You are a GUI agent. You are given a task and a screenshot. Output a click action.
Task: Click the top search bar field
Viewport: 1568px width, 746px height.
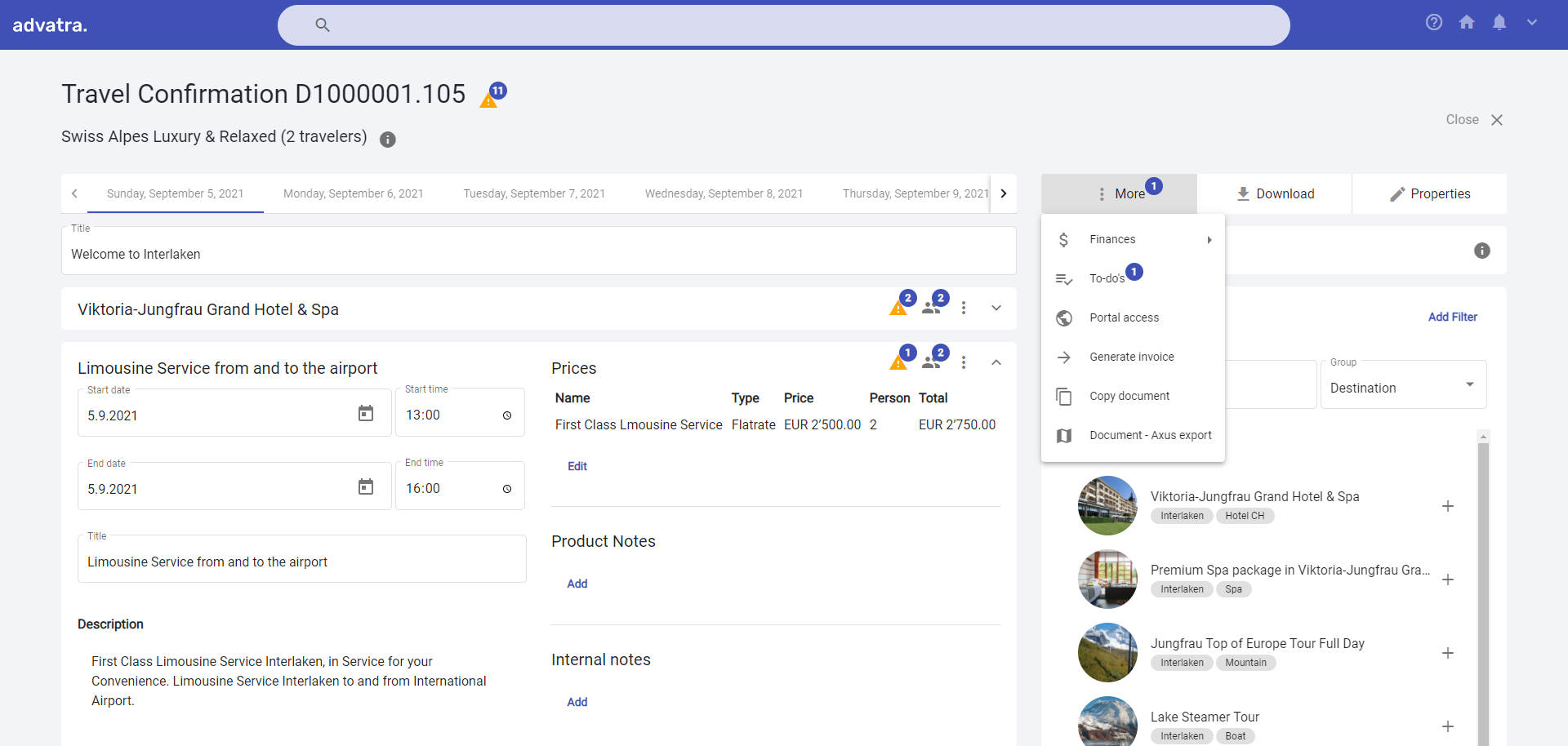[784, 25]
